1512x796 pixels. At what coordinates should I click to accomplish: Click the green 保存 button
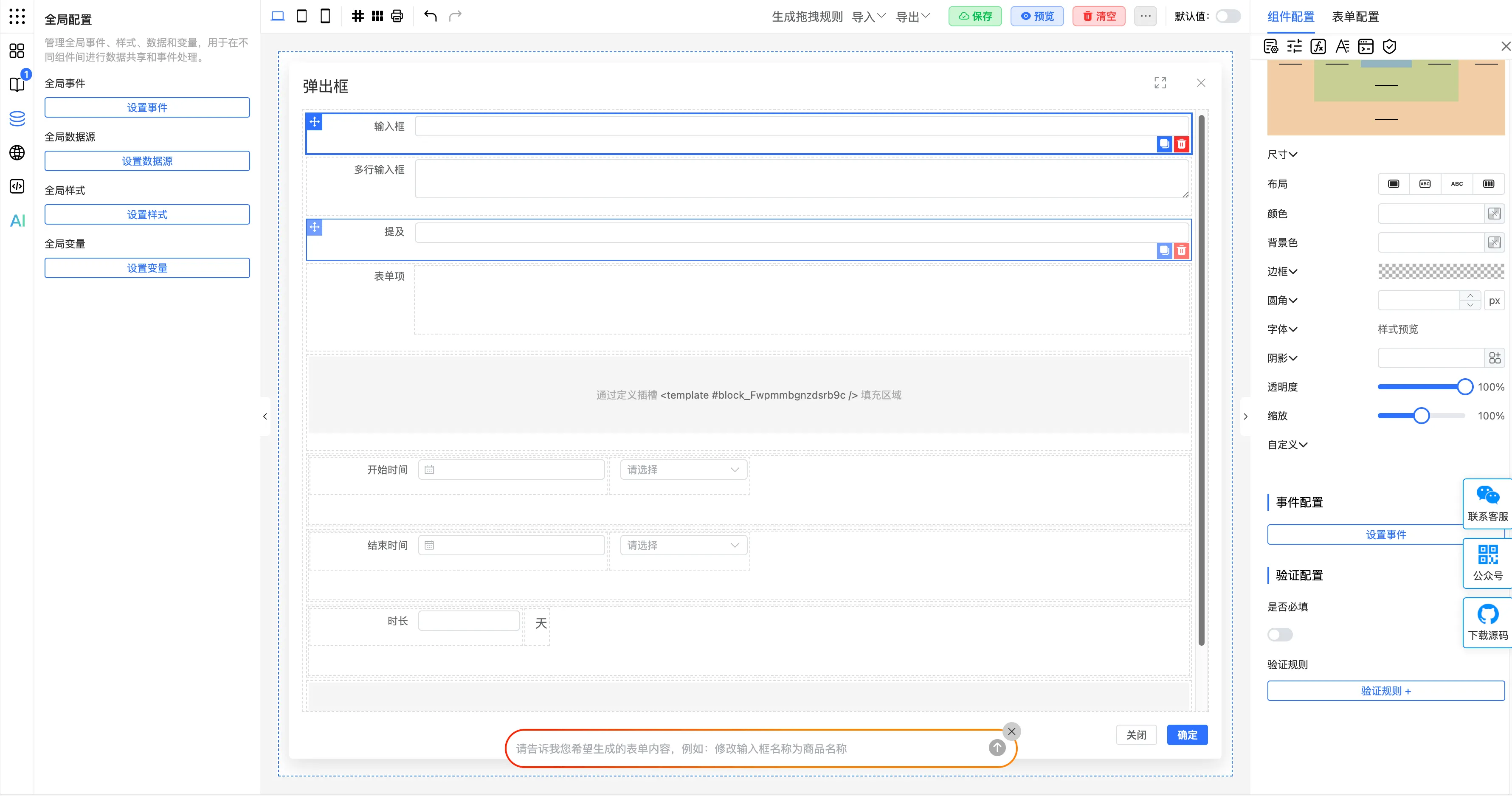click(x=975, y=17)
